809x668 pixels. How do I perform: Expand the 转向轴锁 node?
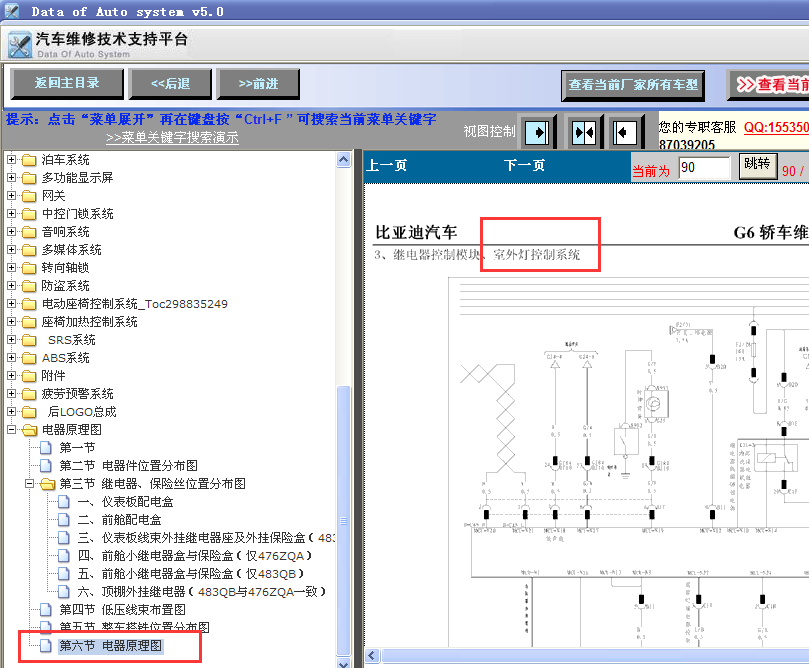pyautogui.click(x=11, y=268)
